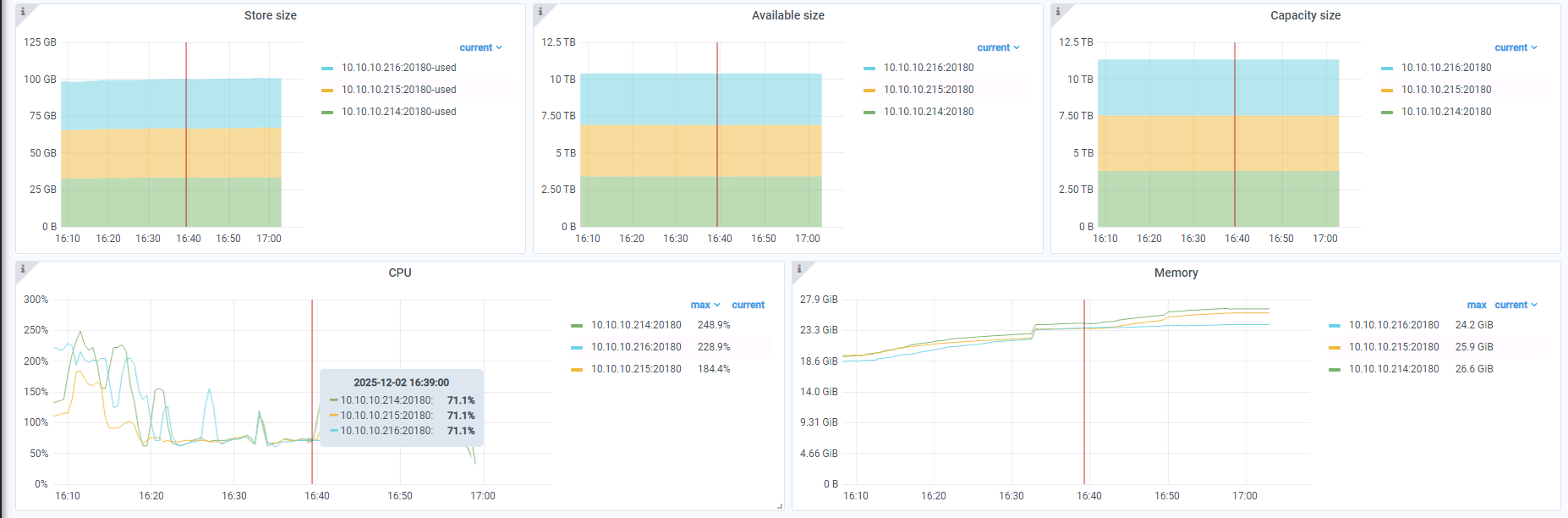Sort Capacity size legend by current
The width and height of the screenshot is (1568, 518).
(x=1515, y=47)
